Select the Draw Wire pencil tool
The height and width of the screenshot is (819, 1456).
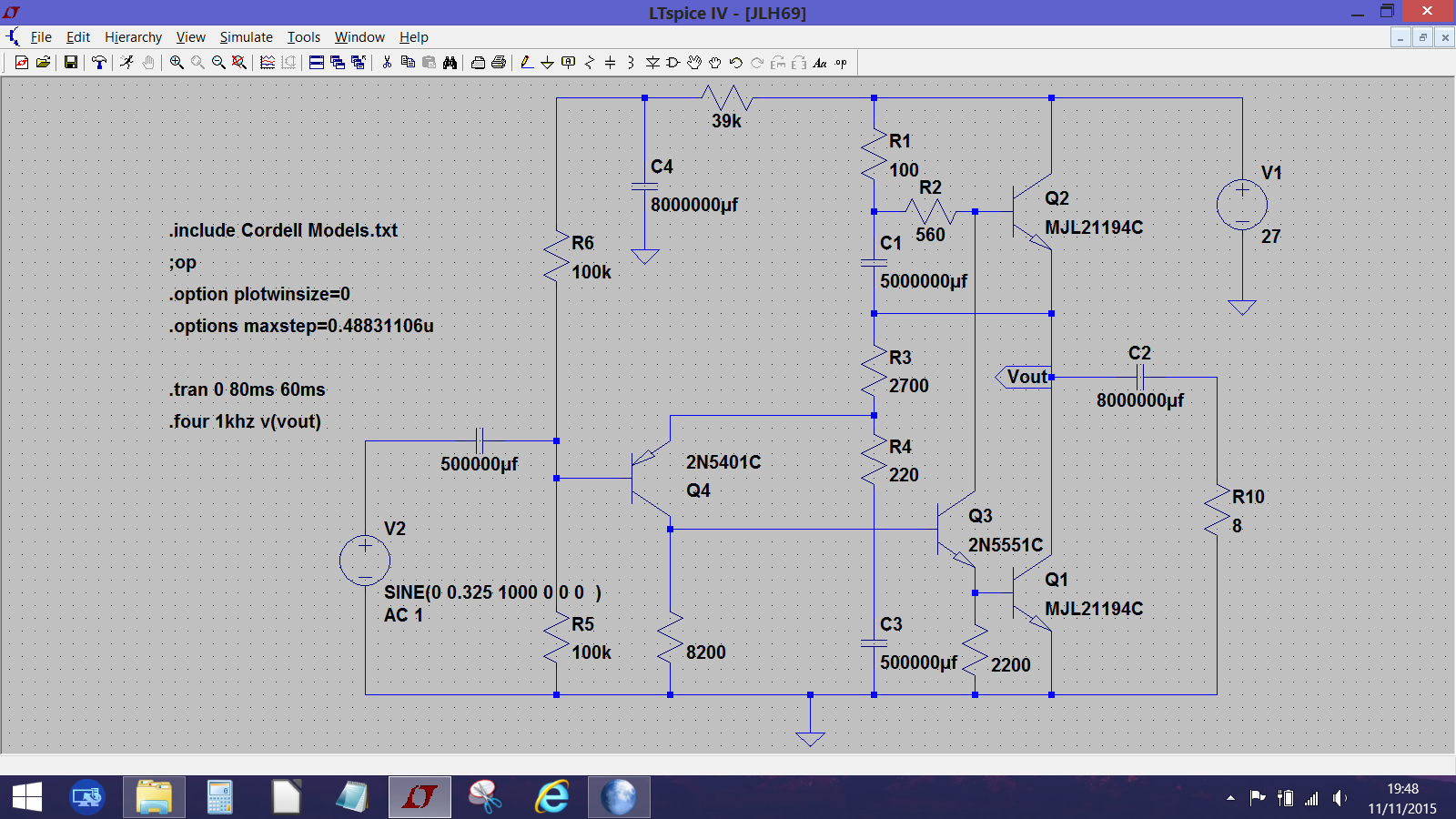pyautogui.click(x=527, y=63)
